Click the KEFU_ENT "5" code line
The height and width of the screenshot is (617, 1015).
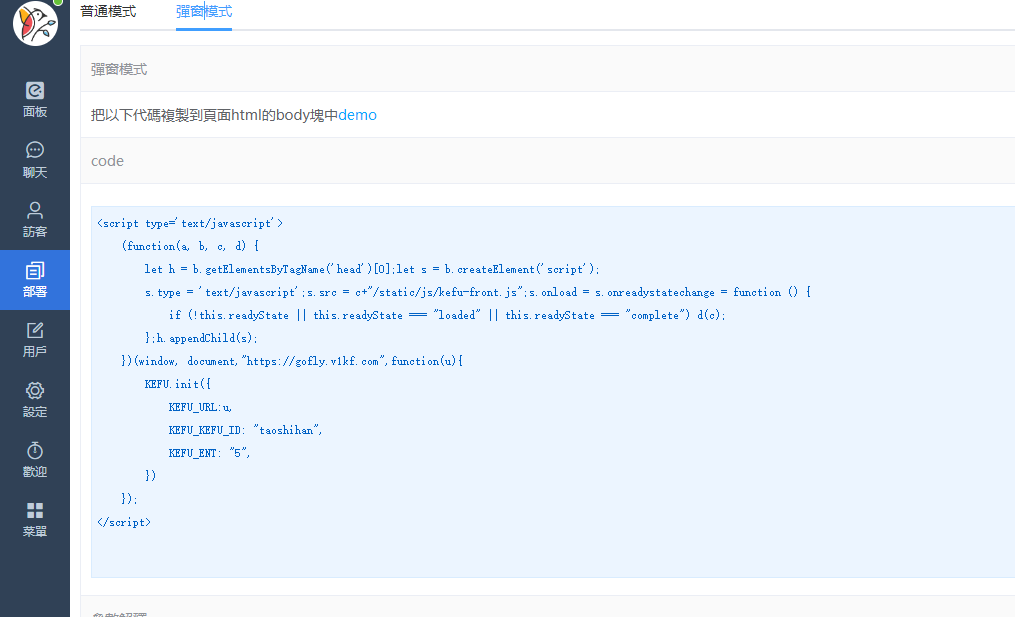pos(209,453)
